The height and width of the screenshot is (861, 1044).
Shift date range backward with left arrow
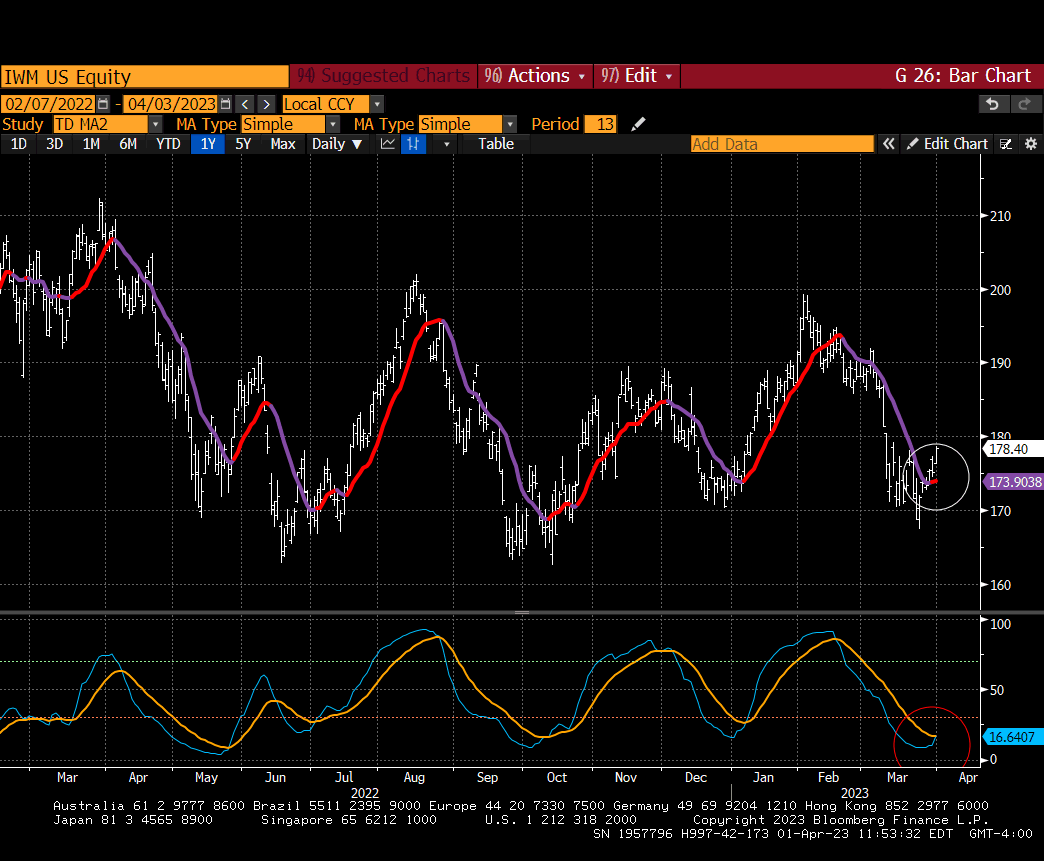pyautogui.click(x=245, y=105)
